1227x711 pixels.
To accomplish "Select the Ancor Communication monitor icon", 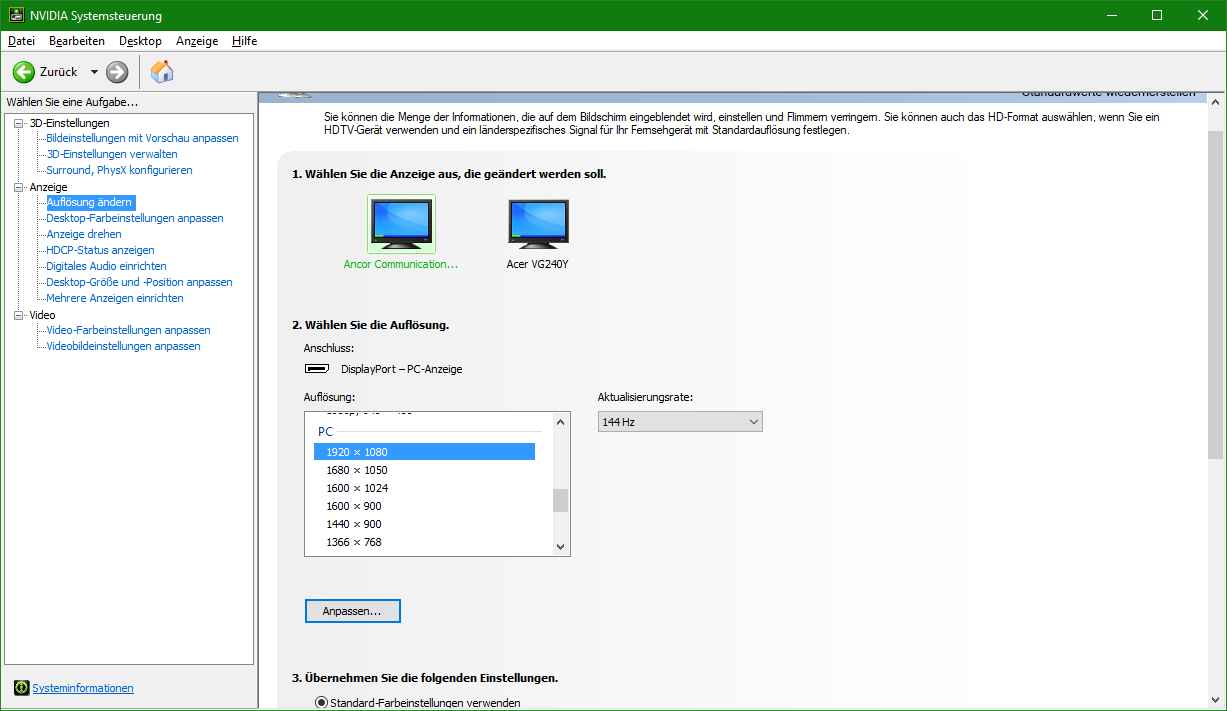I will tap(401, 224).
